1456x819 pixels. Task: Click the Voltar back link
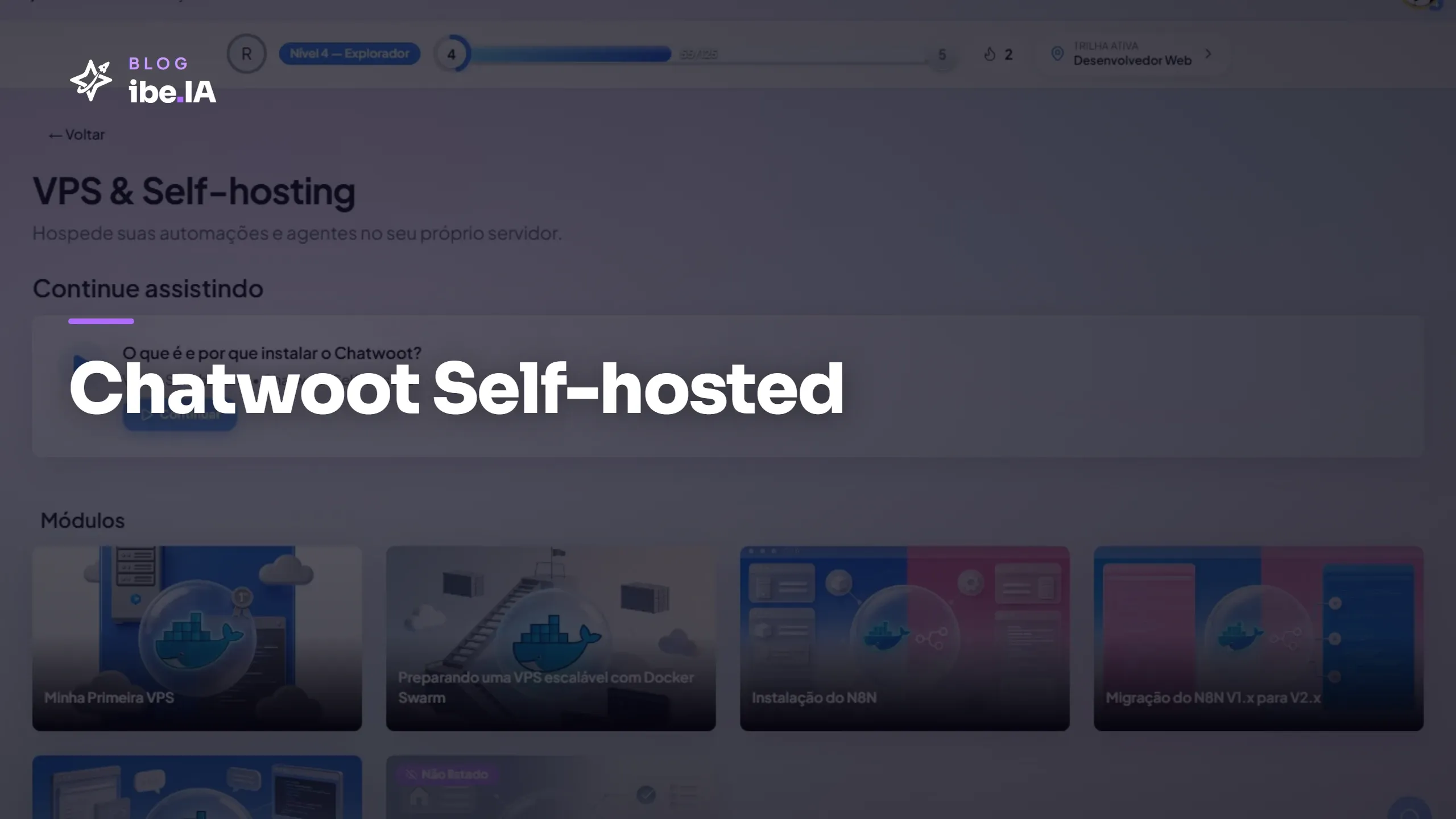point(77,135)
